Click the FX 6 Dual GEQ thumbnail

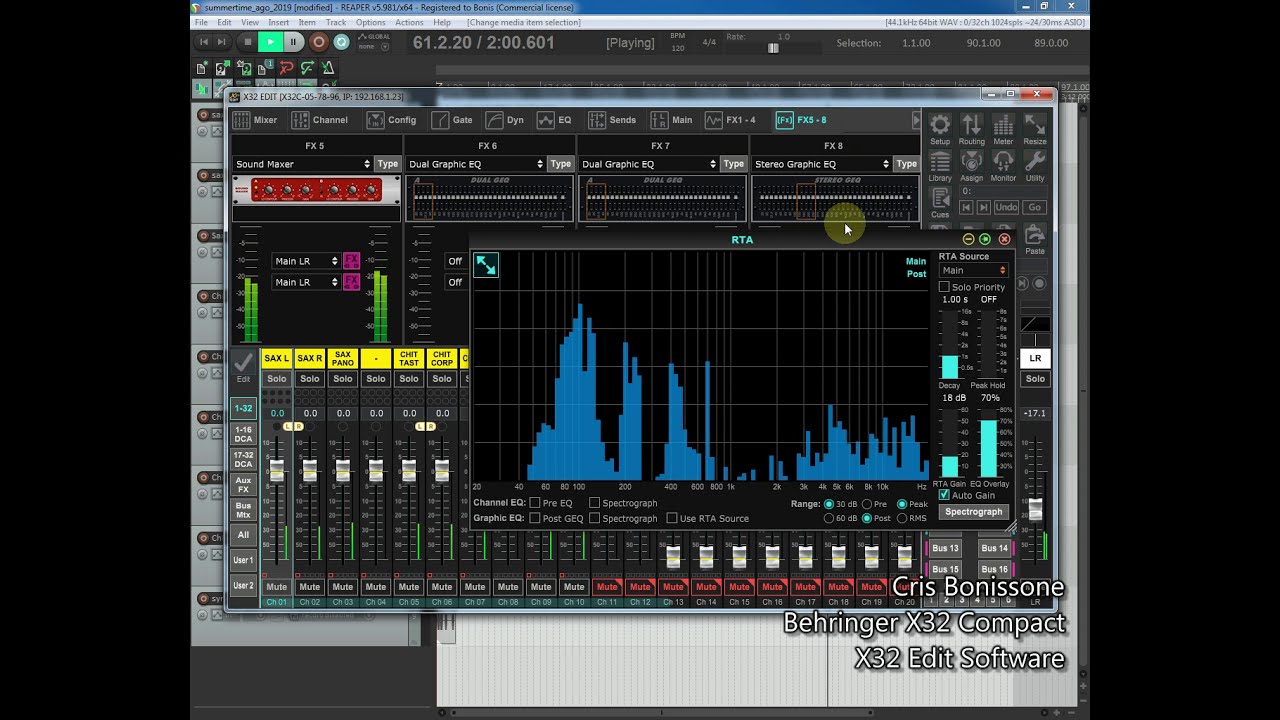coord(489,198)
